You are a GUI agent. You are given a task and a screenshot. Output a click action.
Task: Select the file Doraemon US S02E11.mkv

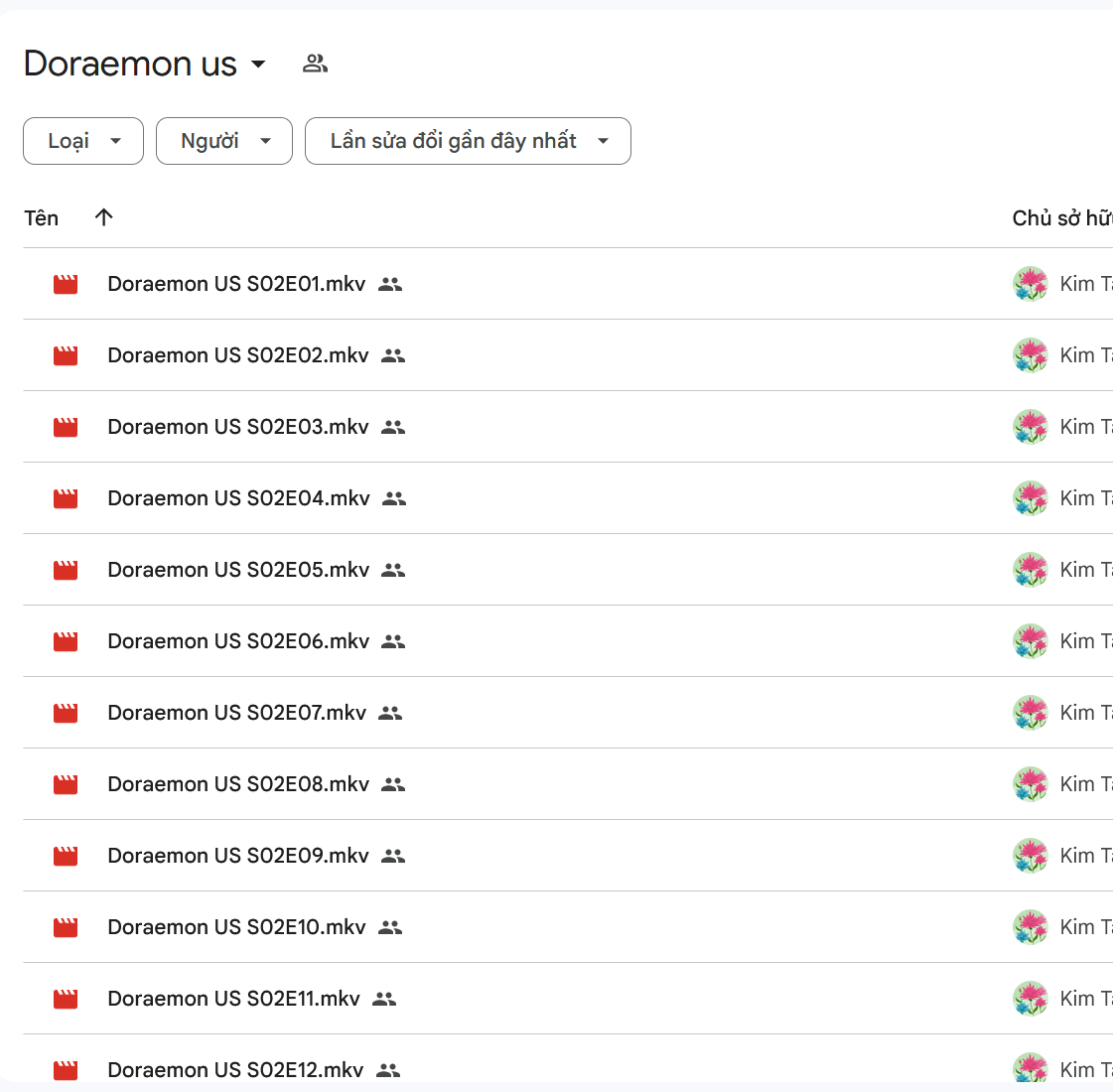[233, 999]
